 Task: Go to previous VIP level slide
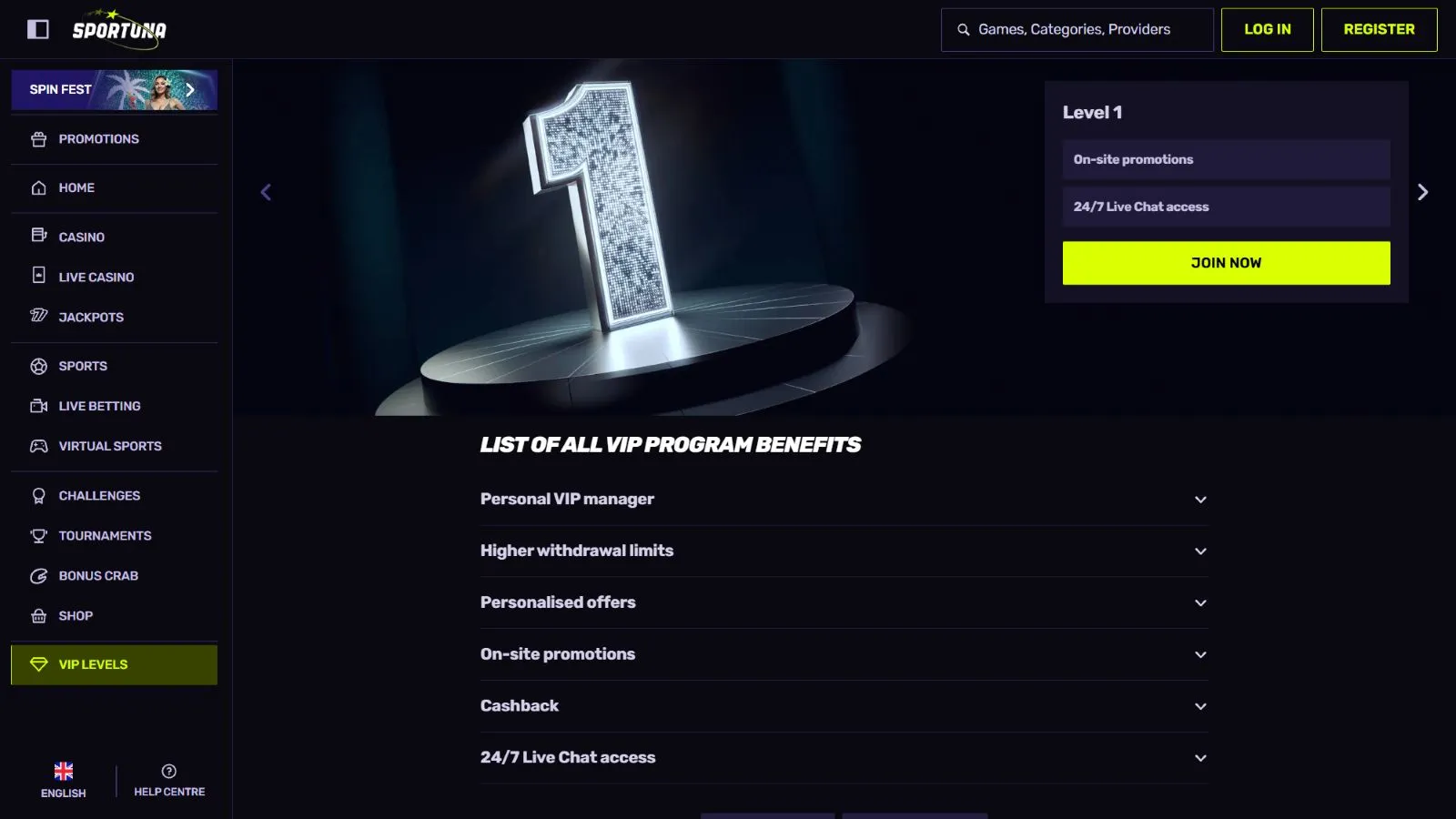(266, 192)
